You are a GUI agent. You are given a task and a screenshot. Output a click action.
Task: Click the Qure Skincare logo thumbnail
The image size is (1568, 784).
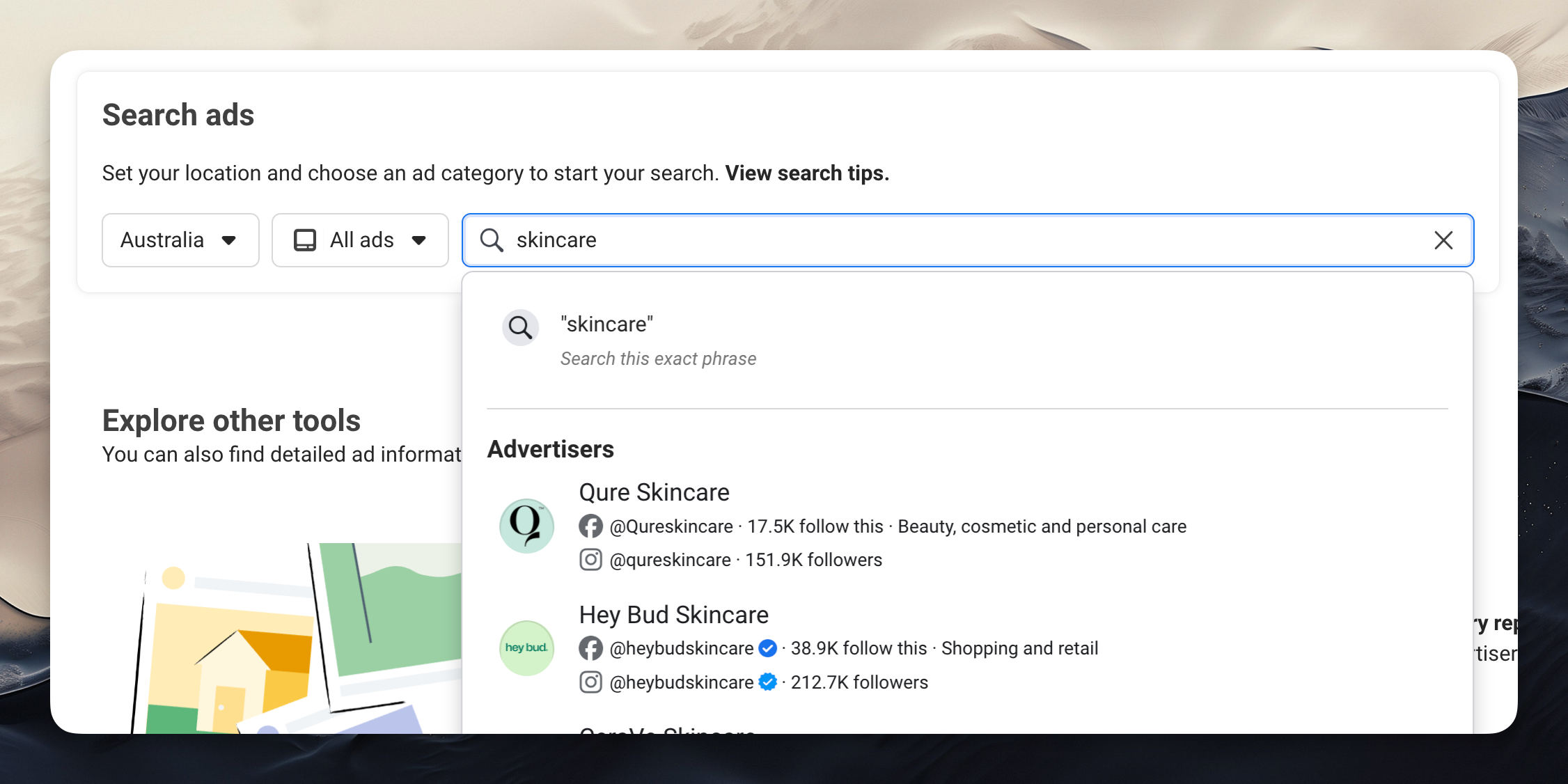point(526,526)
